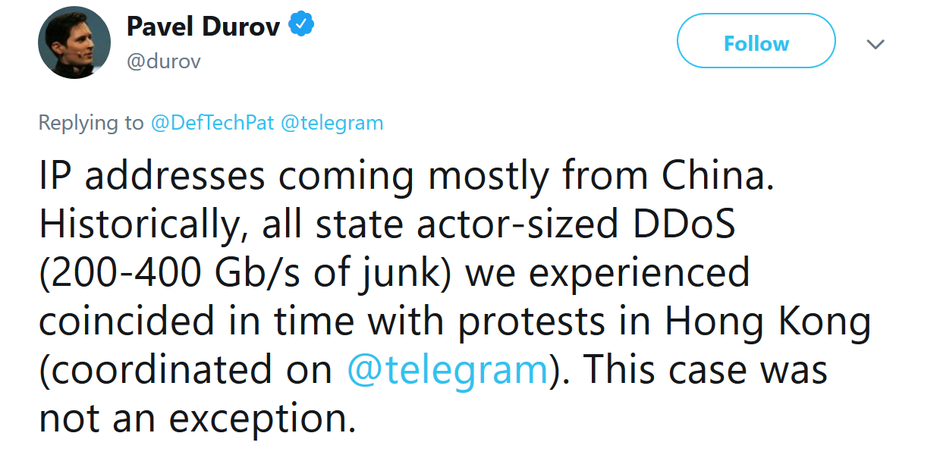Click the @telegram mention in tweet body
940x455 pixels.
point(447,369)
